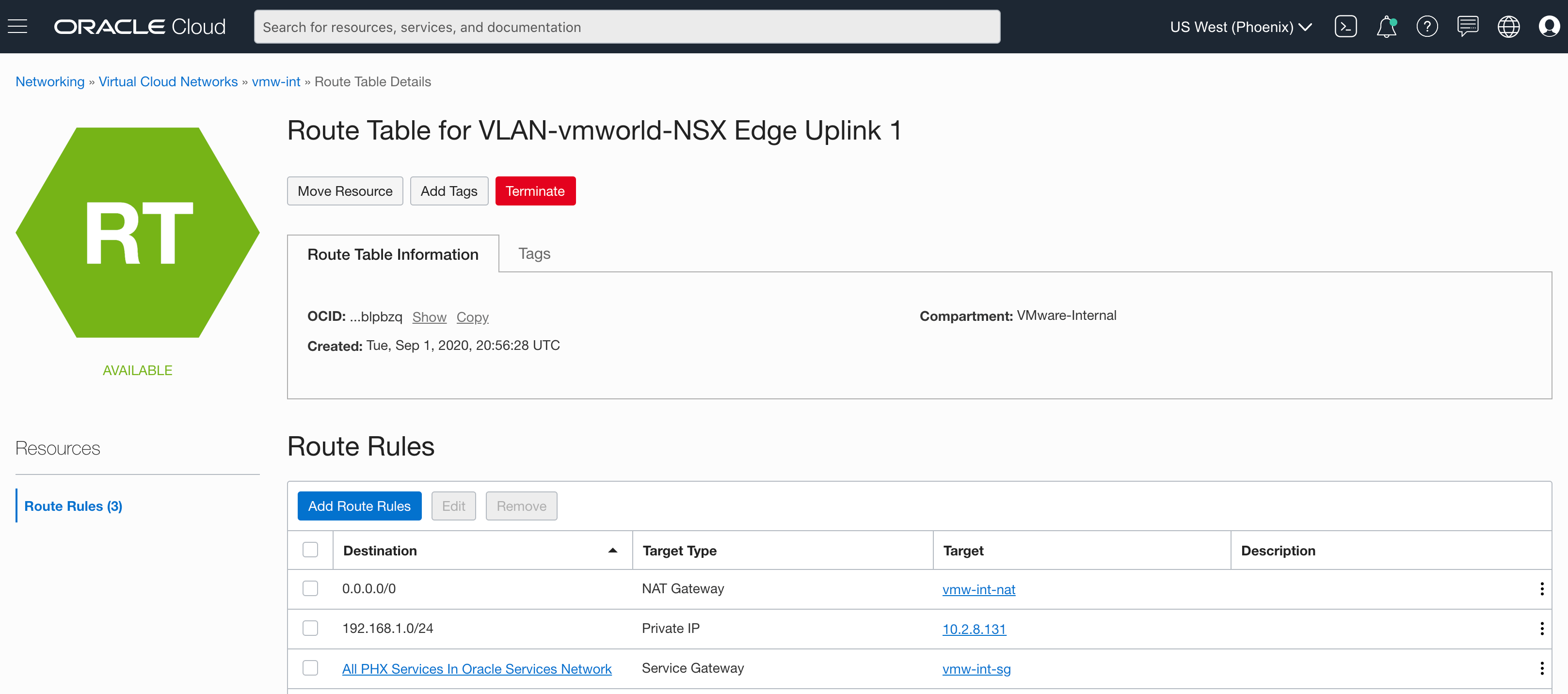
Task: Launch Cloud Shell from header icon
Action: click(x=1345, y=27)
